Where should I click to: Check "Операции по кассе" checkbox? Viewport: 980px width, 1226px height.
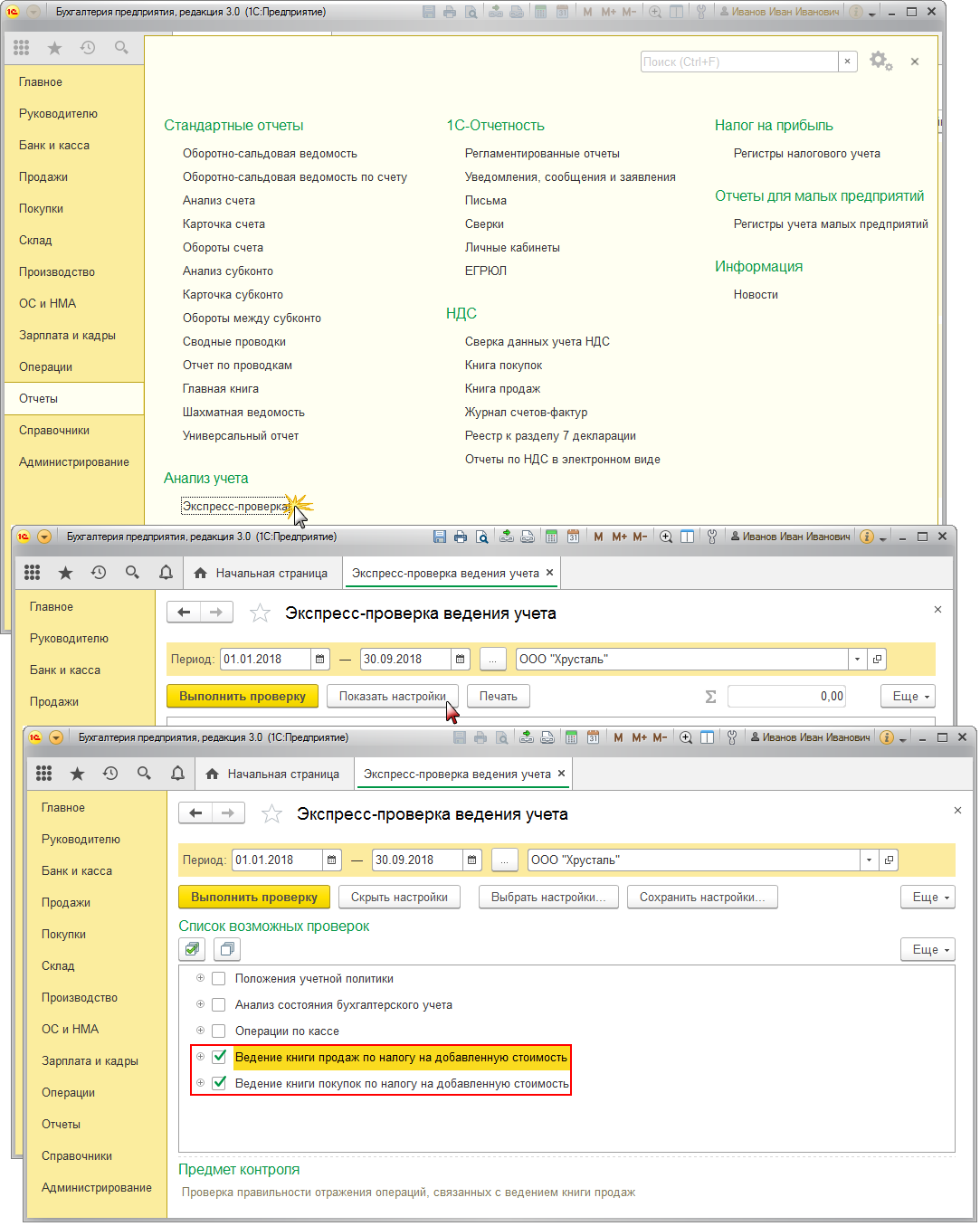pos(218,1031)
